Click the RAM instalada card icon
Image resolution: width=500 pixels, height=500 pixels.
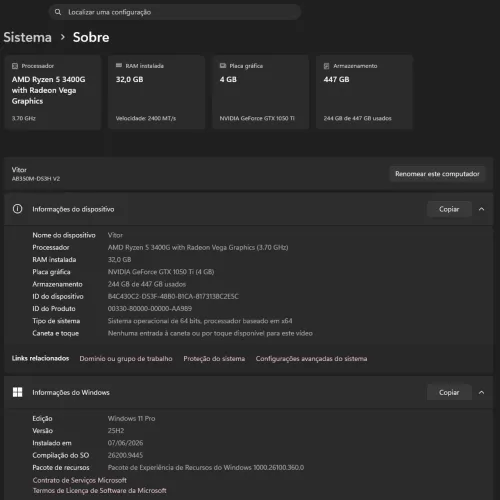pos(119,66)
